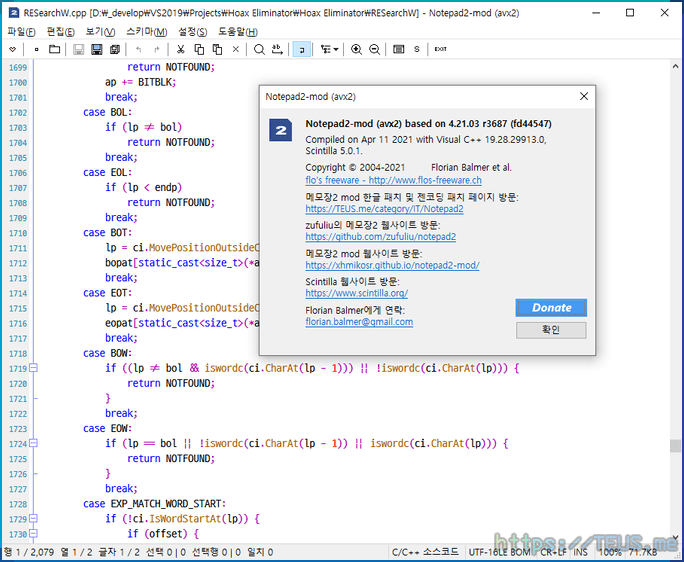
Task: Open the favorites toolbar icon
Action: pos(13,49)
